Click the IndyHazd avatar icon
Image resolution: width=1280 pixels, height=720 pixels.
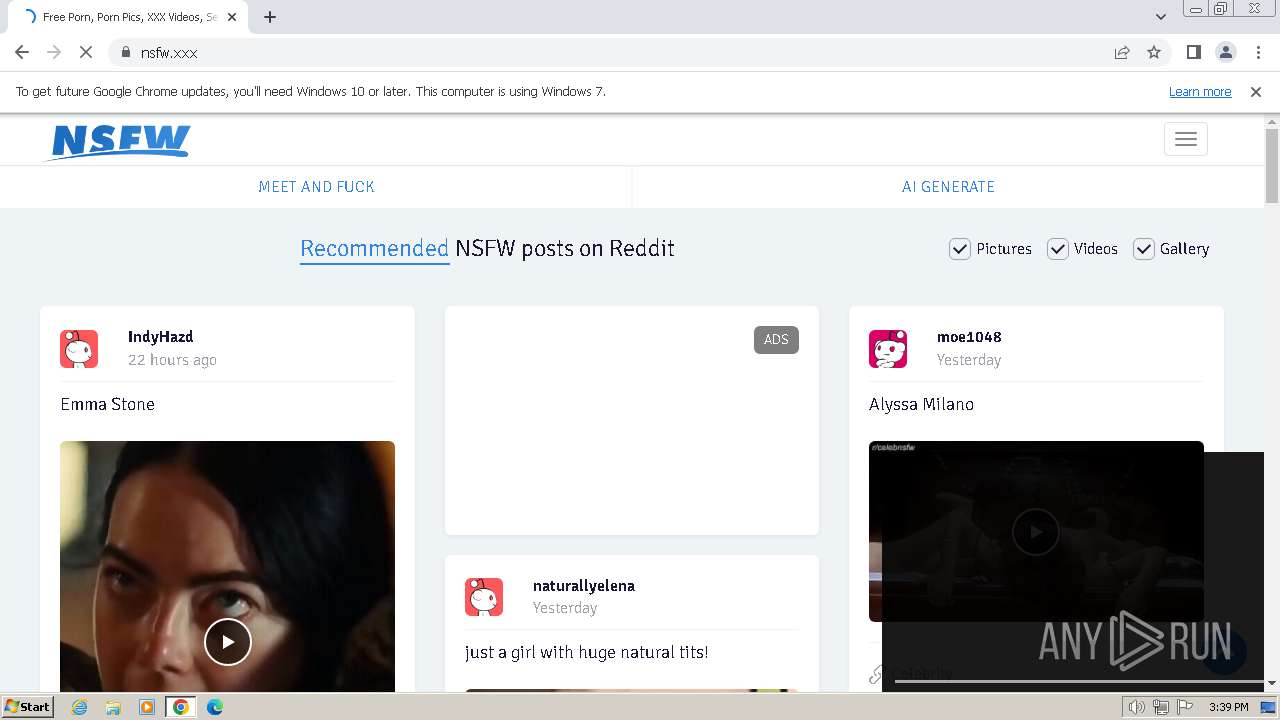[79, 349]
